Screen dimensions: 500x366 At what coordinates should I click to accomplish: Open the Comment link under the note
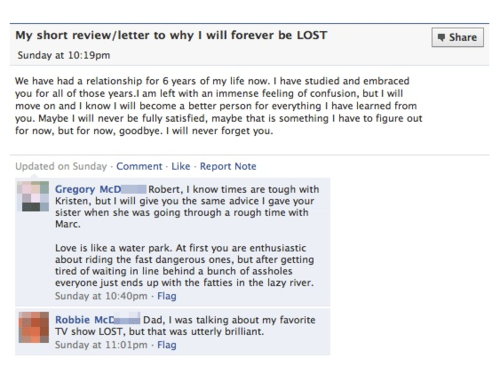pyautogui.click(x=139, y=166)
